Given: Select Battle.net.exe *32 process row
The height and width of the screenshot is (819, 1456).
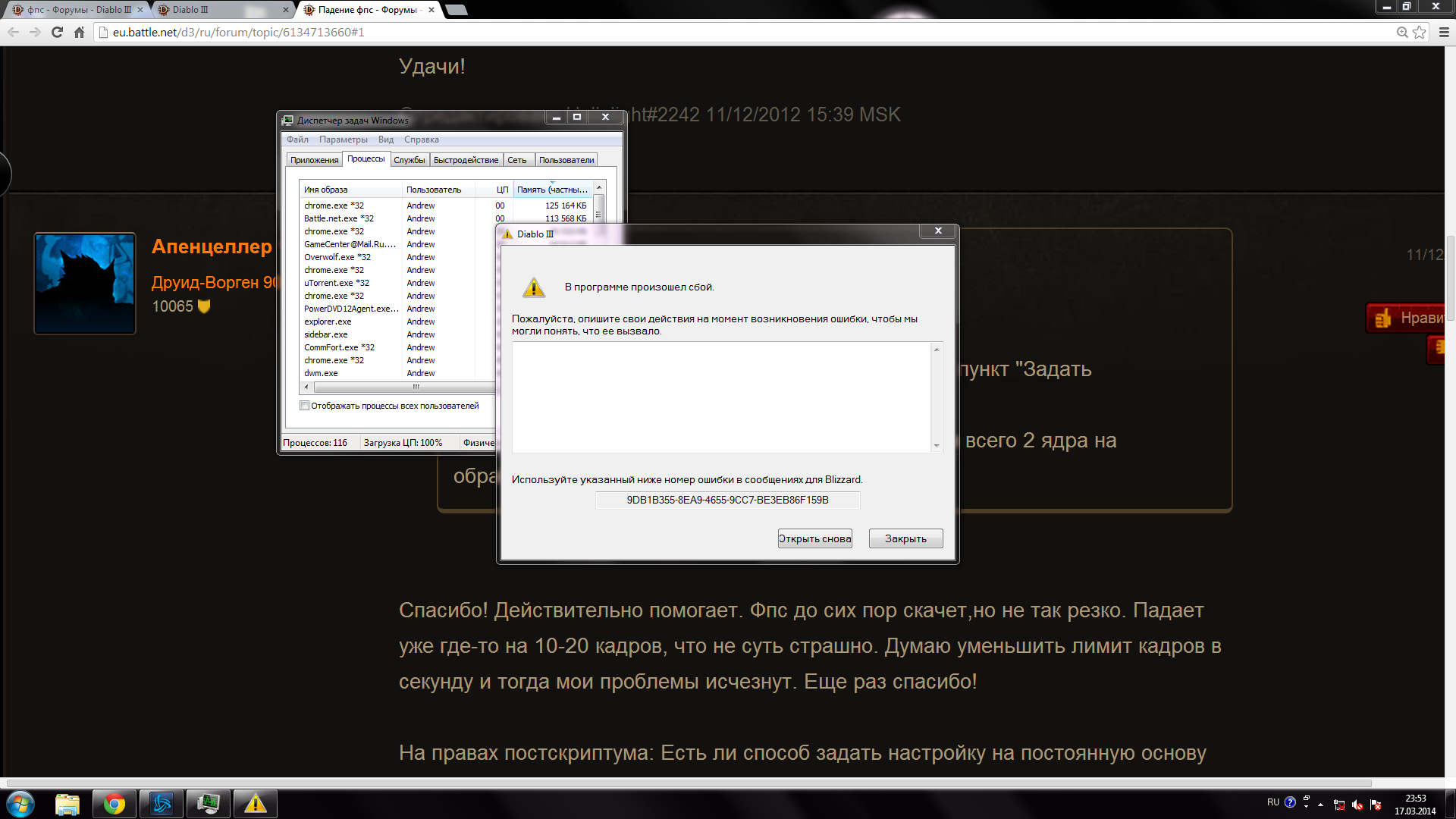Looking at the screenshot, I should tap(445, 218).
